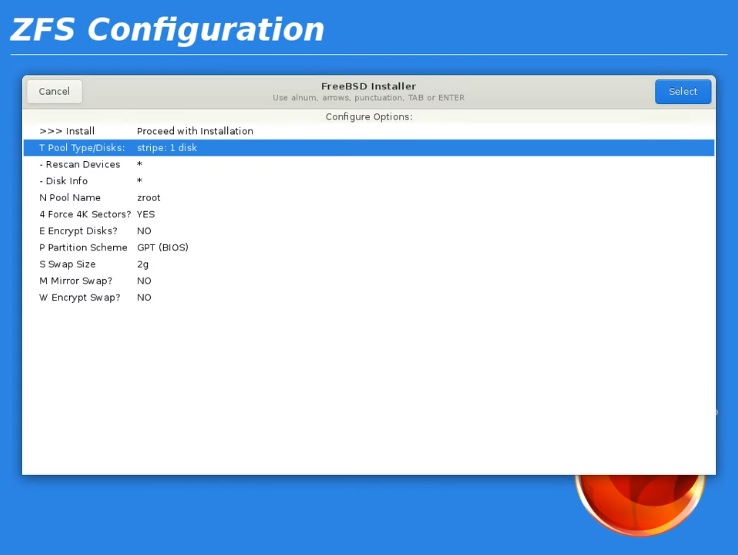
Task: Toggle the Encrypt Disks option
Action: (78, 231)
